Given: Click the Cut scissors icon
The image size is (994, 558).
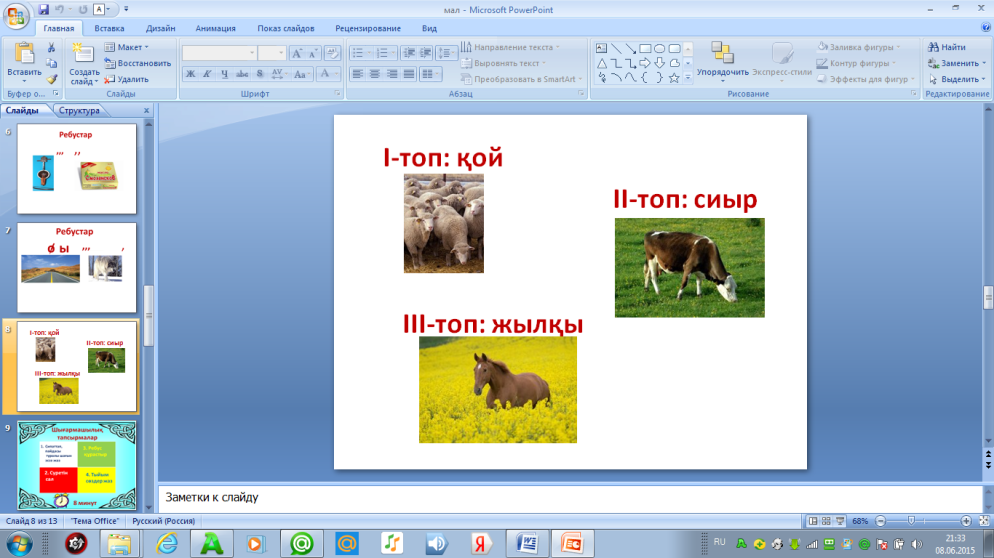Looking at the screenshot, I should point(51,48).
